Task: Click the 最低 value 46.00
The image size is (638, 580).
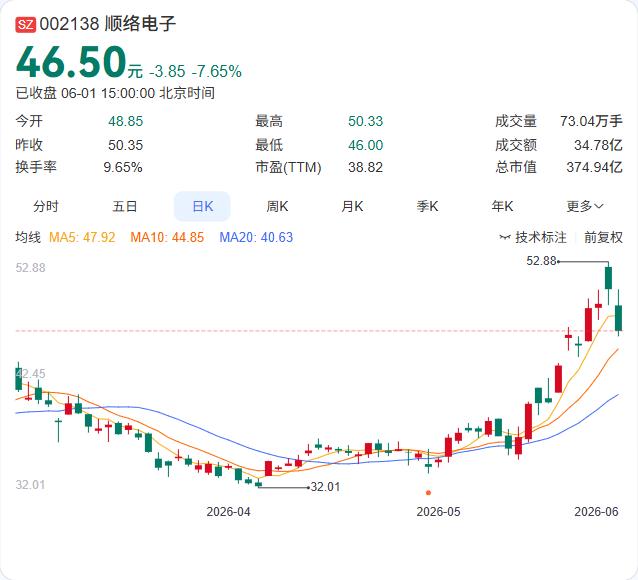Action: (x=365, y=145)
